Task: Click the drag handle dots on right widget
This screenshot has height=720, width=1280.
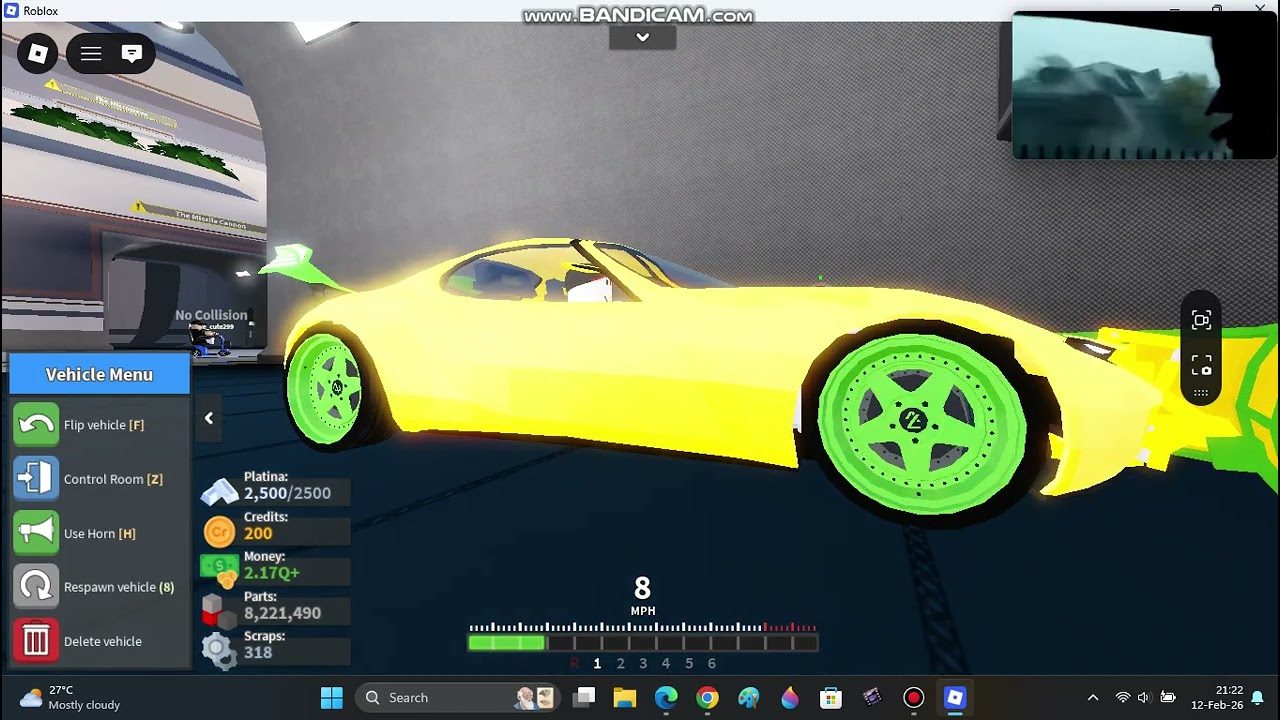Action: (x=1201, y=393)
